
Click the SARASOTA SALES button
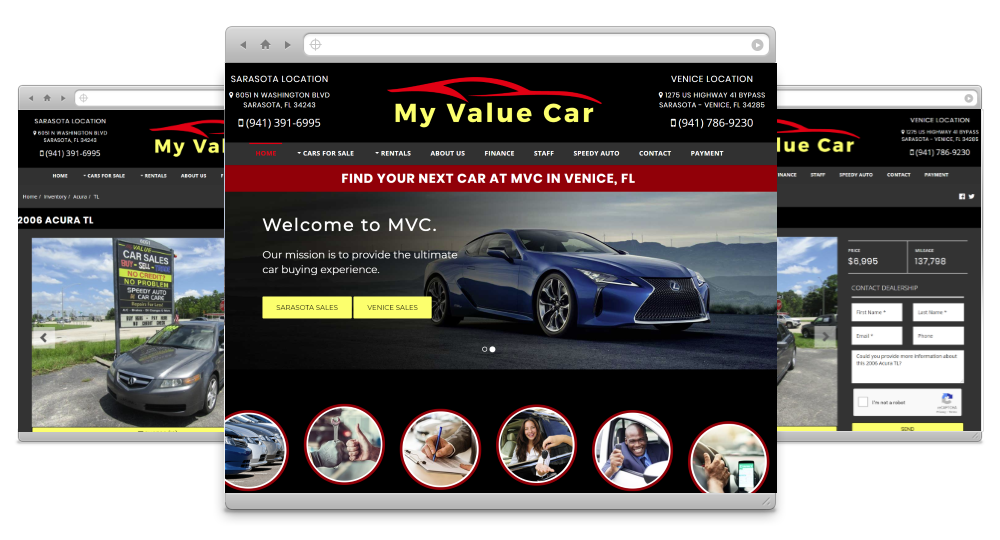point(307,307)
